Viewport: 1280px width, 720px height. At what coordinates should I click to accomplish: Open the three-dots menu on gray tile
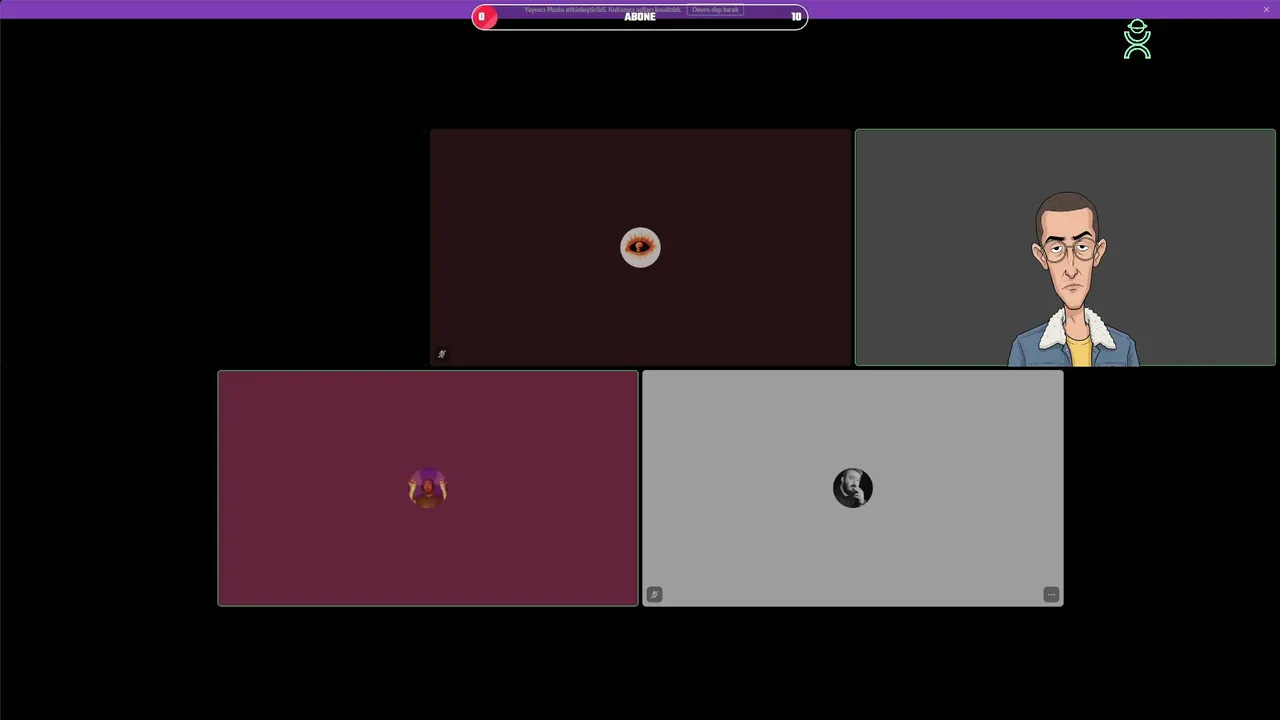pyautogui.click(x=1051, y=594)
